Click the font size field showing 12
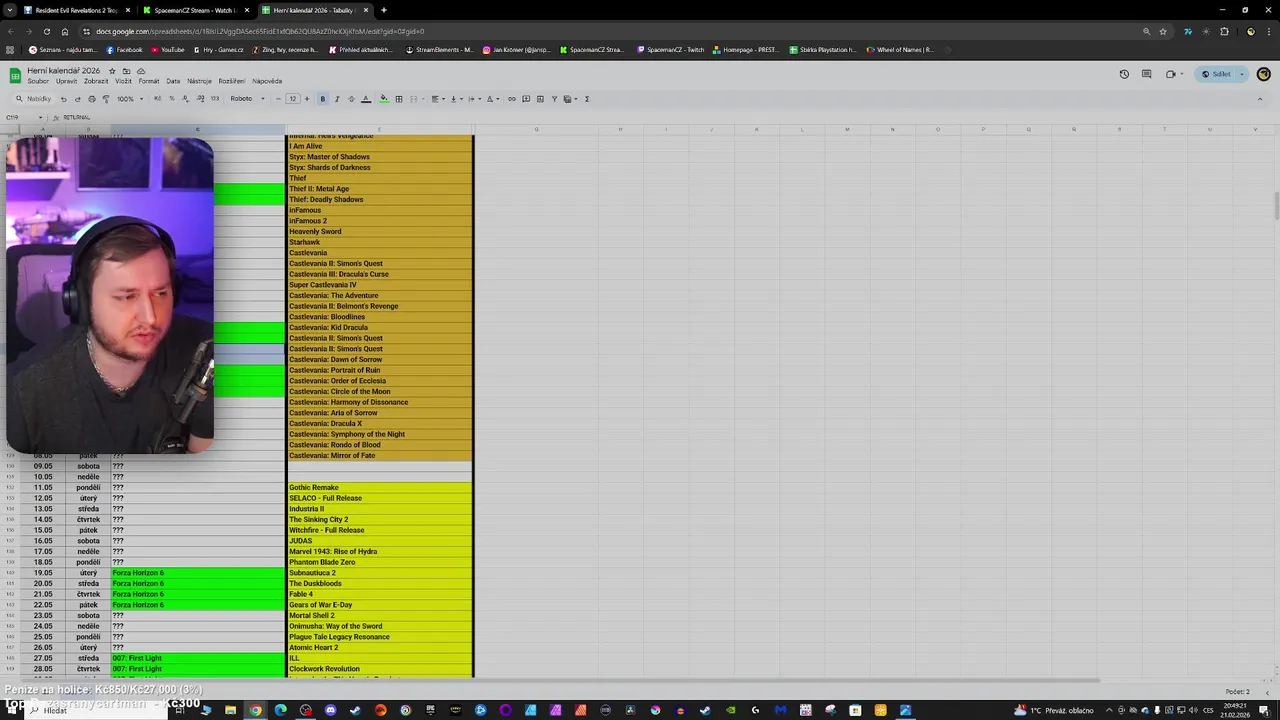Screen dimensions: 1280x720 292,99
